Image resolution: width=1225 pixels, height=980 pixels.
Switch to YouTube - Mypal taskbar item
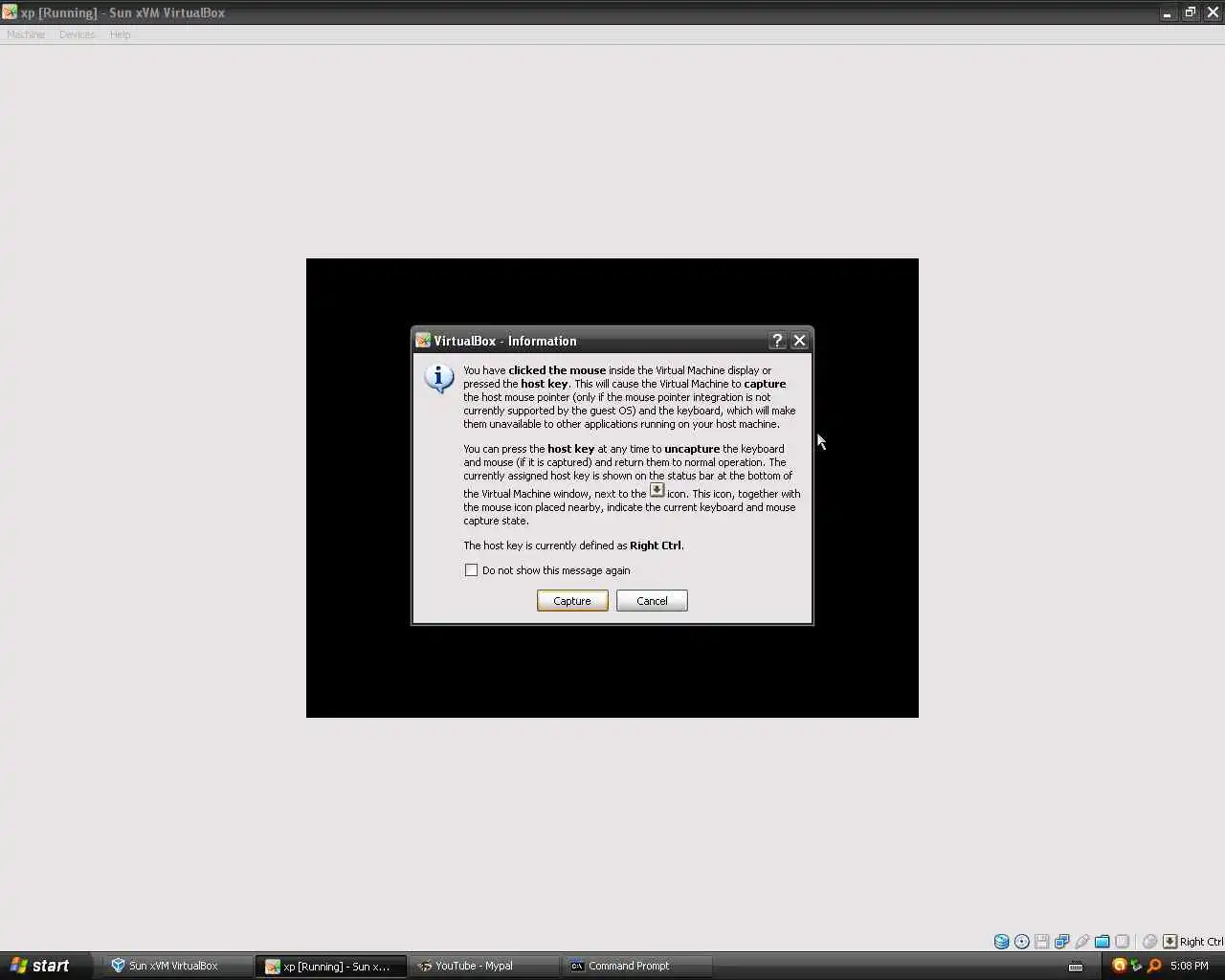click(x=483, y=966)
